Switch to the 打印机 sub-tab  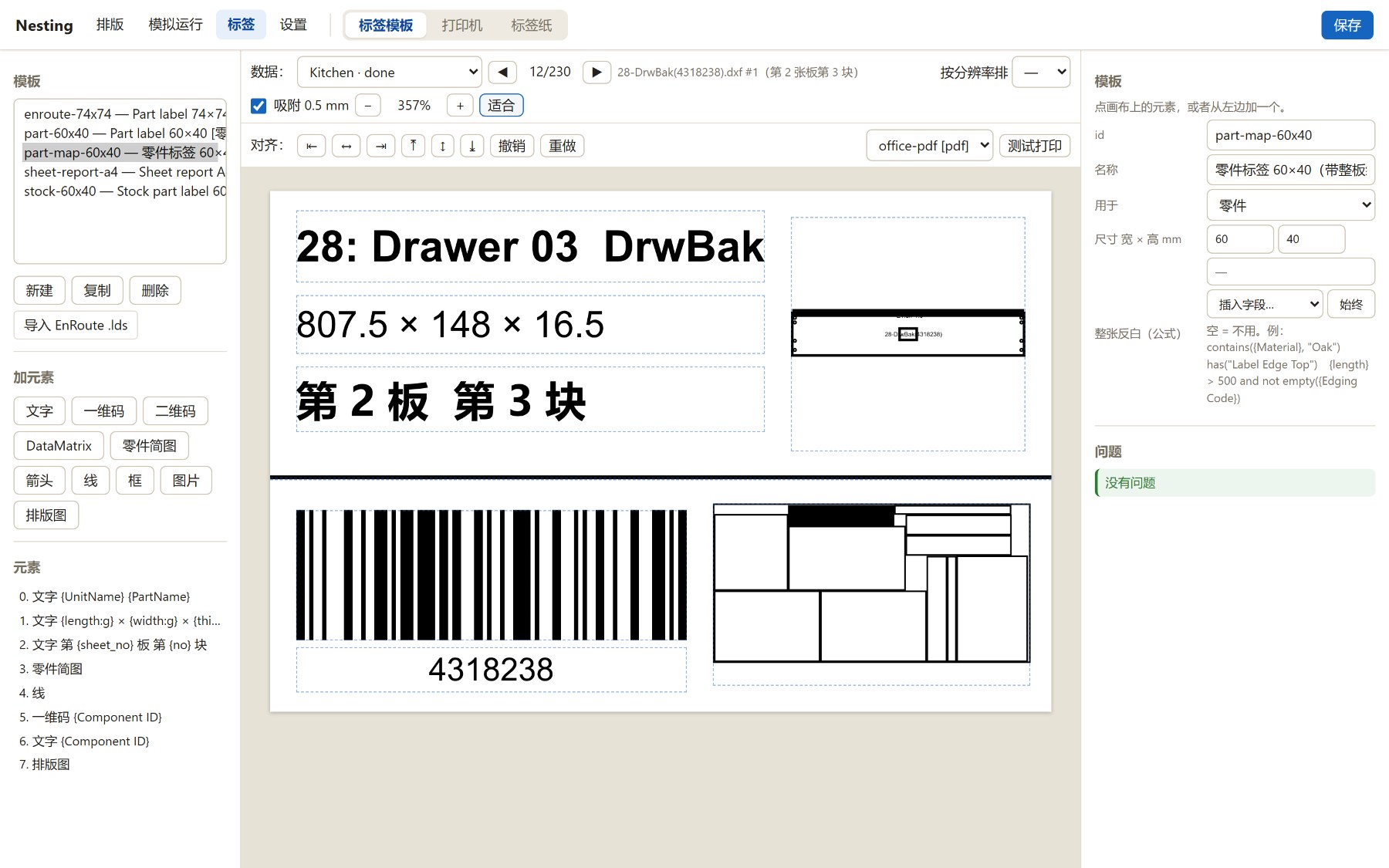click(462, 25)
